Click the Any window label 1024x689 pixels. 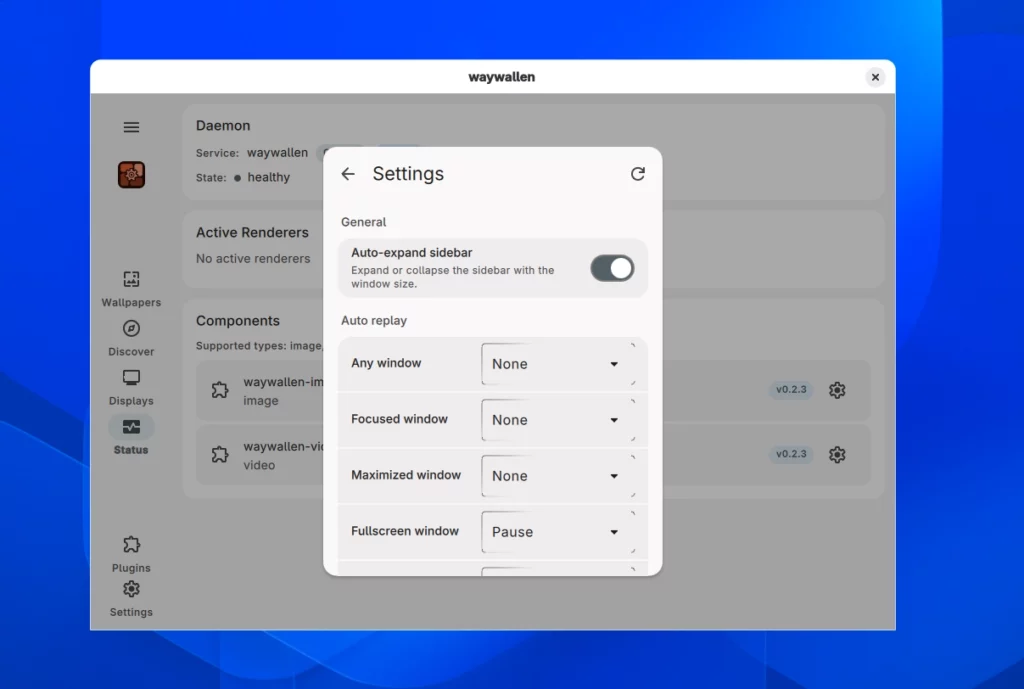[386, 363]
